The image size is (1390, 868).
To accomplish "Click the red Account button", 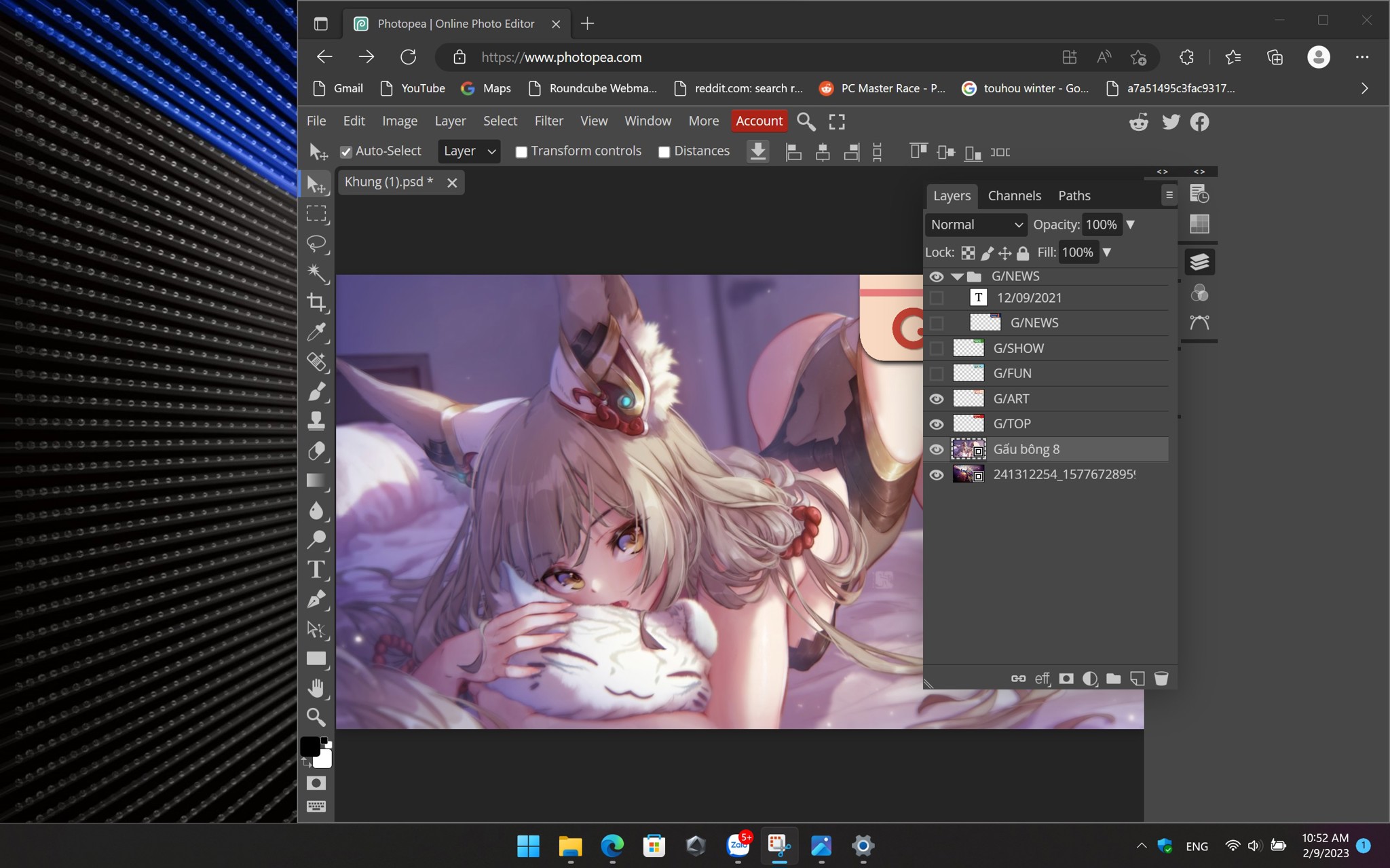I will (759, 121).
